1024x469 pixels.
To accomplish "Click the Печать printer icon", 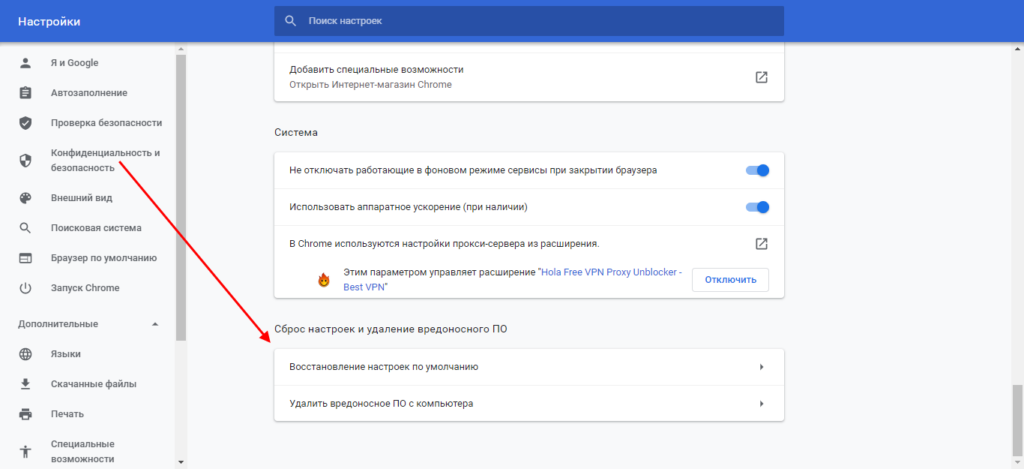I will tap(26, 414).
